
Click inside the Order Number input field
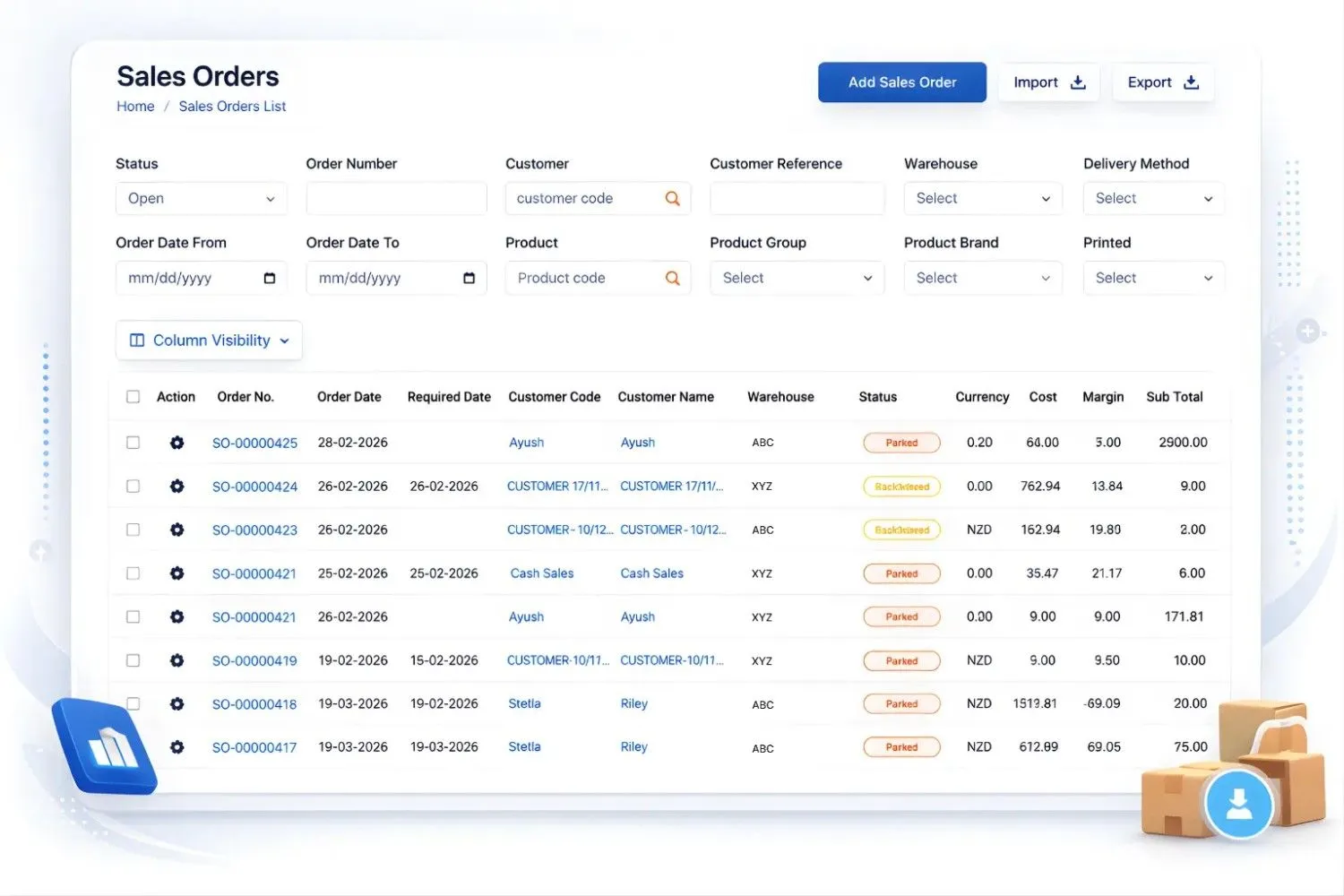click(396, 198)
